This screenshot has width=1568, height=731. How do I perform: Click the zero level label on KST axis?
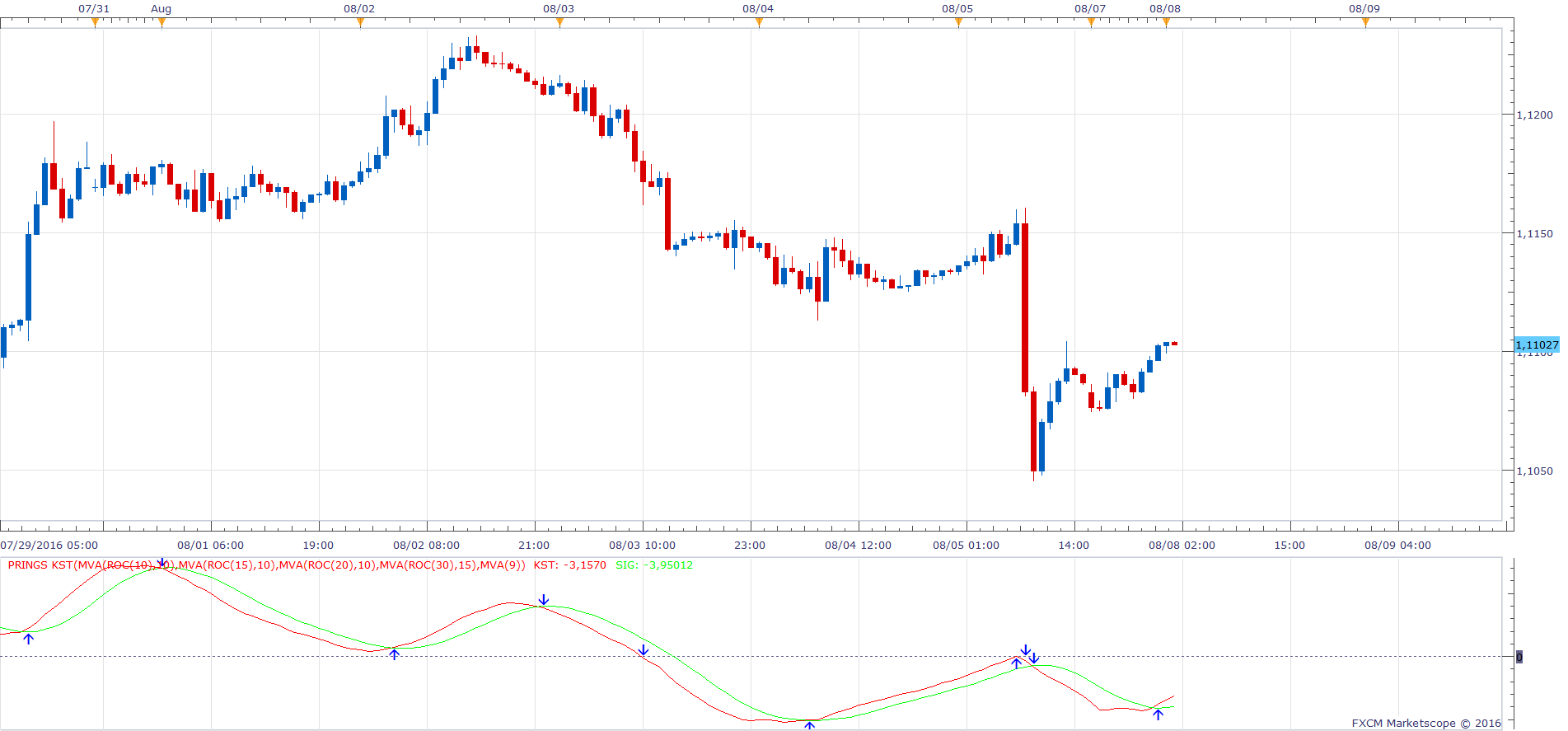[1519, 657]
